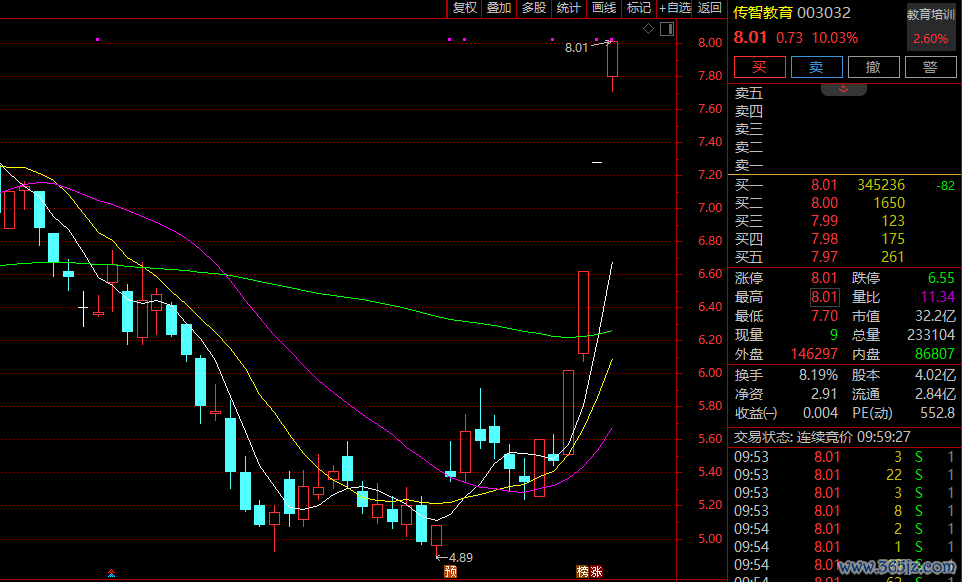Click the 内盘 value 86807
This screenshot has height=582, width=962.
(934, 354)
